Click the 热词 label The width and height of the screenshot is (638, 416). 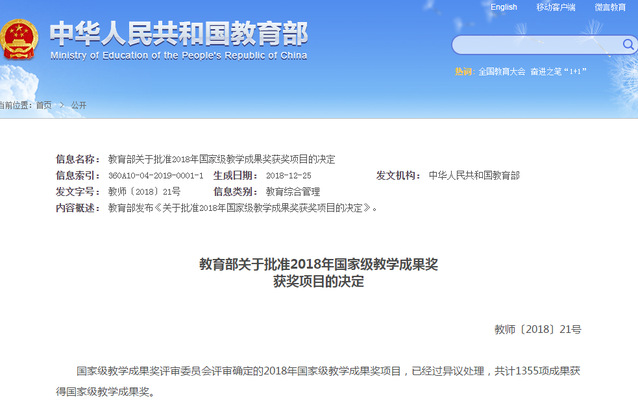pos(464,72)
